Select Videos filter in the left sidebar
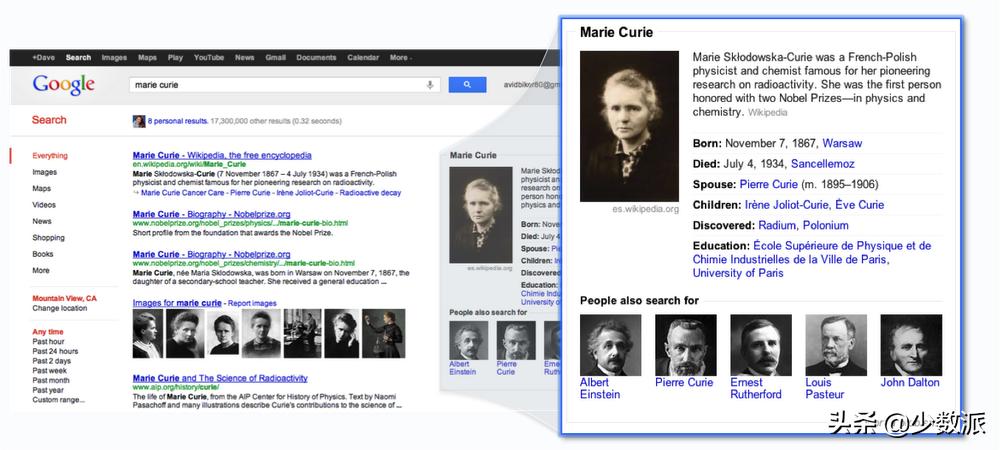The height and width of the screenshot is (450, 1000). point(44,205)
